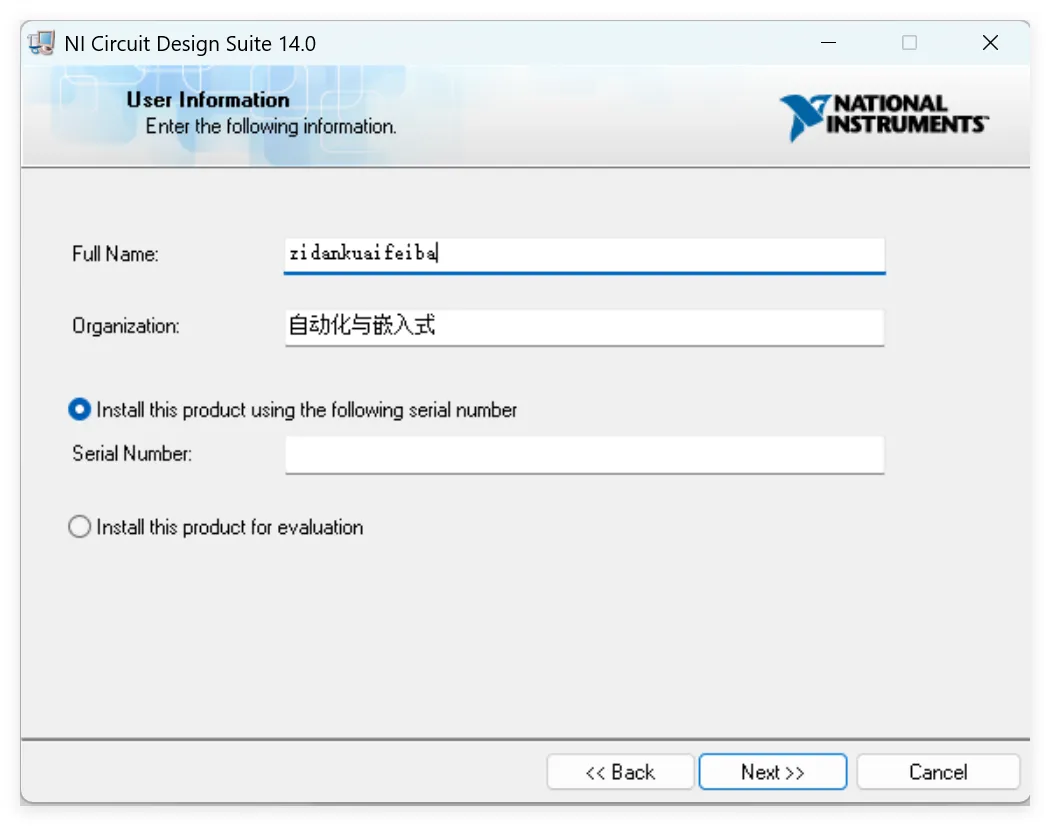Click the disabled maximize window button
Viewport: 1050px width, 826px height.
[909, 43]
